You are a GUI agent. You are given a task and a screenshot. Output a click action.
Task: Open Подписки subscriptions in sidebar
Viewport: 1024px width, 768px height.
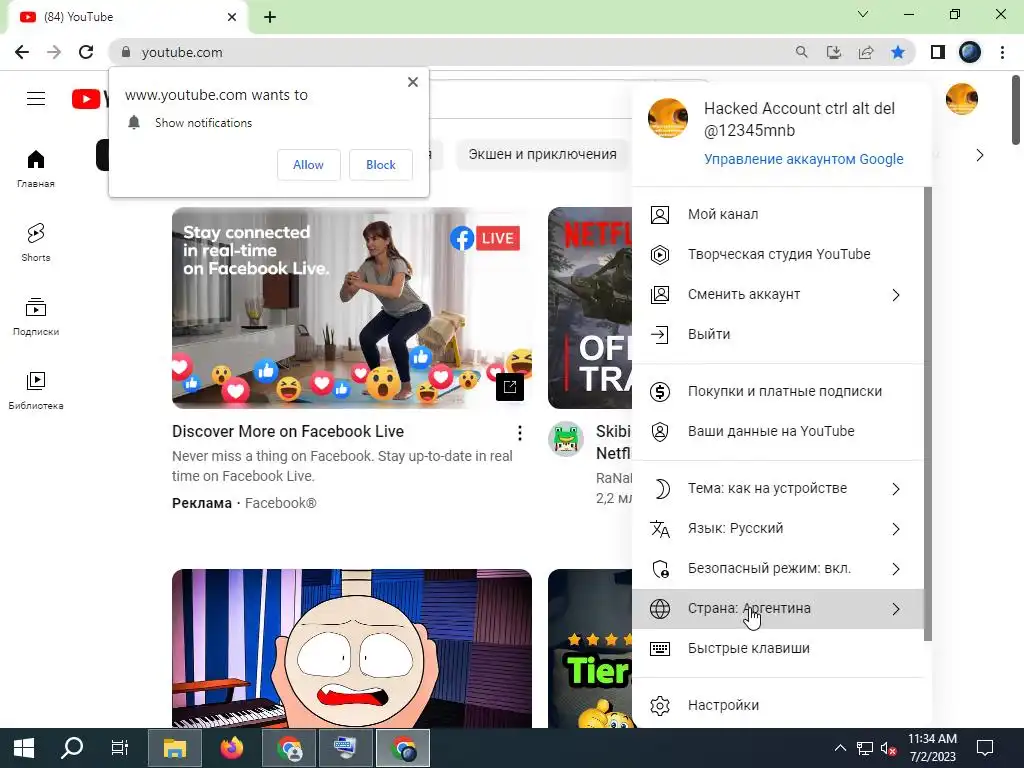36,317
